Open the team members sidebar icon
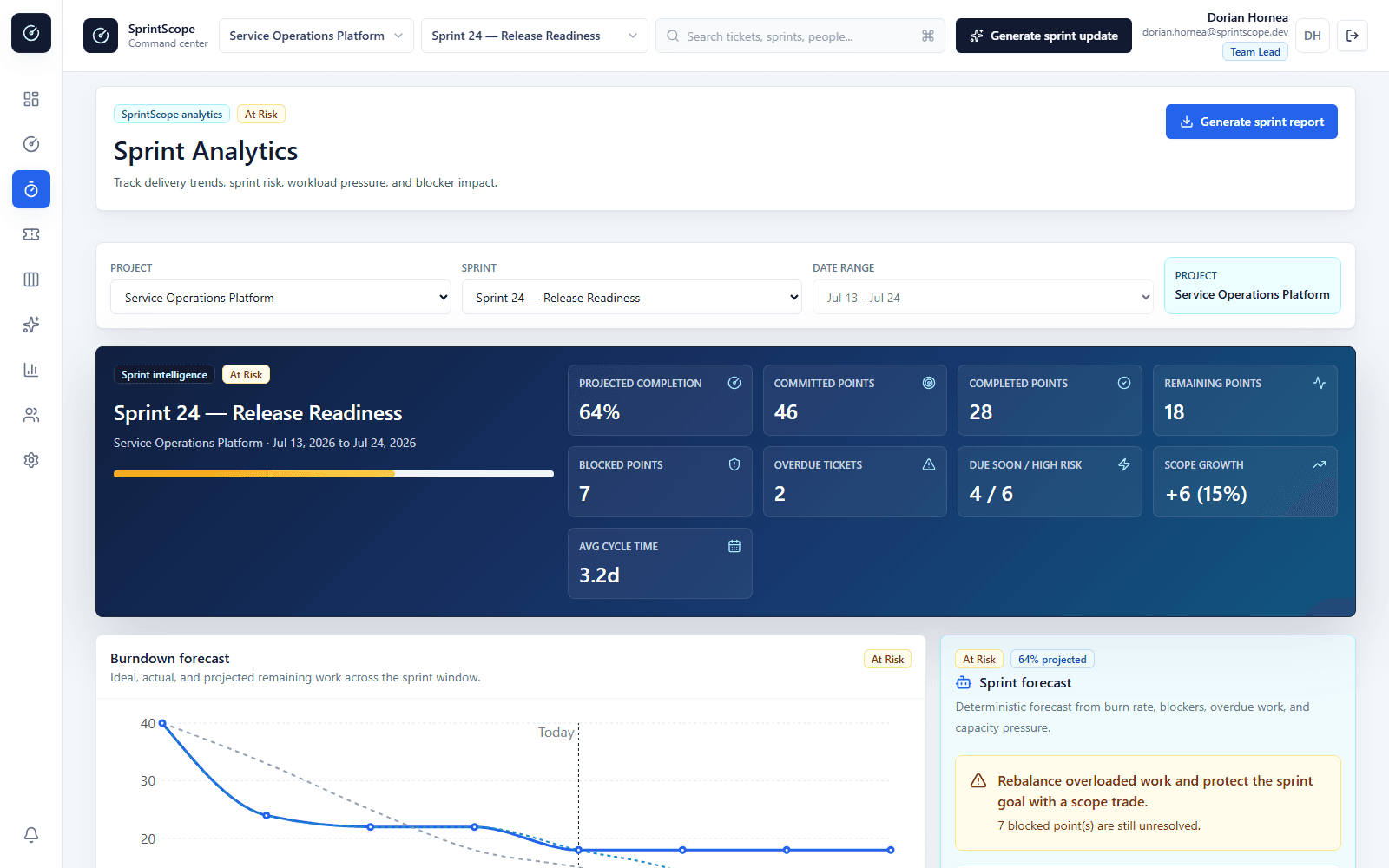The image size is (1389, 868). click(x=31, y=415)
